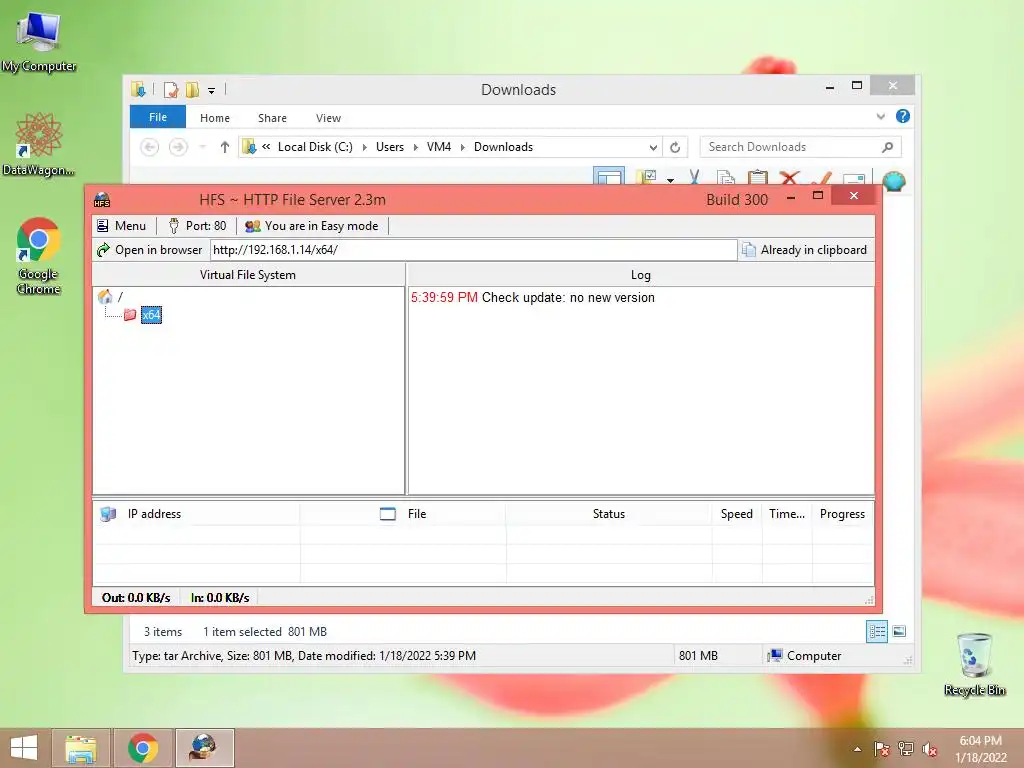Click the Port: 80 button
This screenshot has width=1024, height=768.
(x=197, y=226)
